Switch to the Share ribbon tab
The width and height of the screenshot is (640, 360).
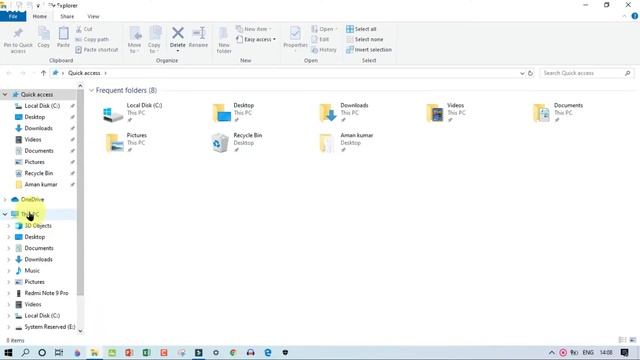coord(67,16)
